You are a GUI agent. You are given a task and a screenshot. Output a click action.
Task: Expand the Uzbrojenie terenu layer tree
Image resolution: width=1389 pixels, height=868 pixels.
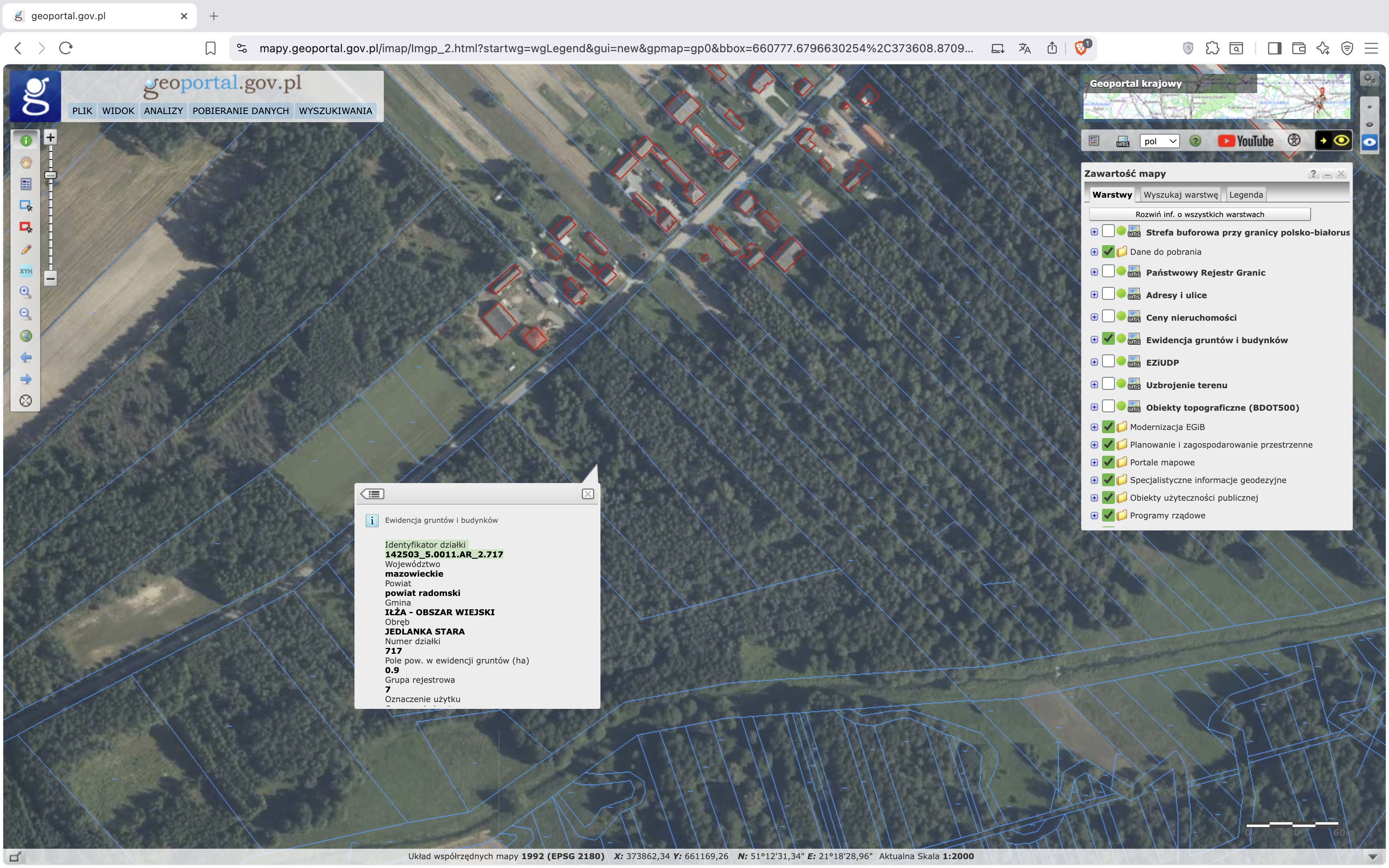pyautogui.click(x=1094, y=385)
